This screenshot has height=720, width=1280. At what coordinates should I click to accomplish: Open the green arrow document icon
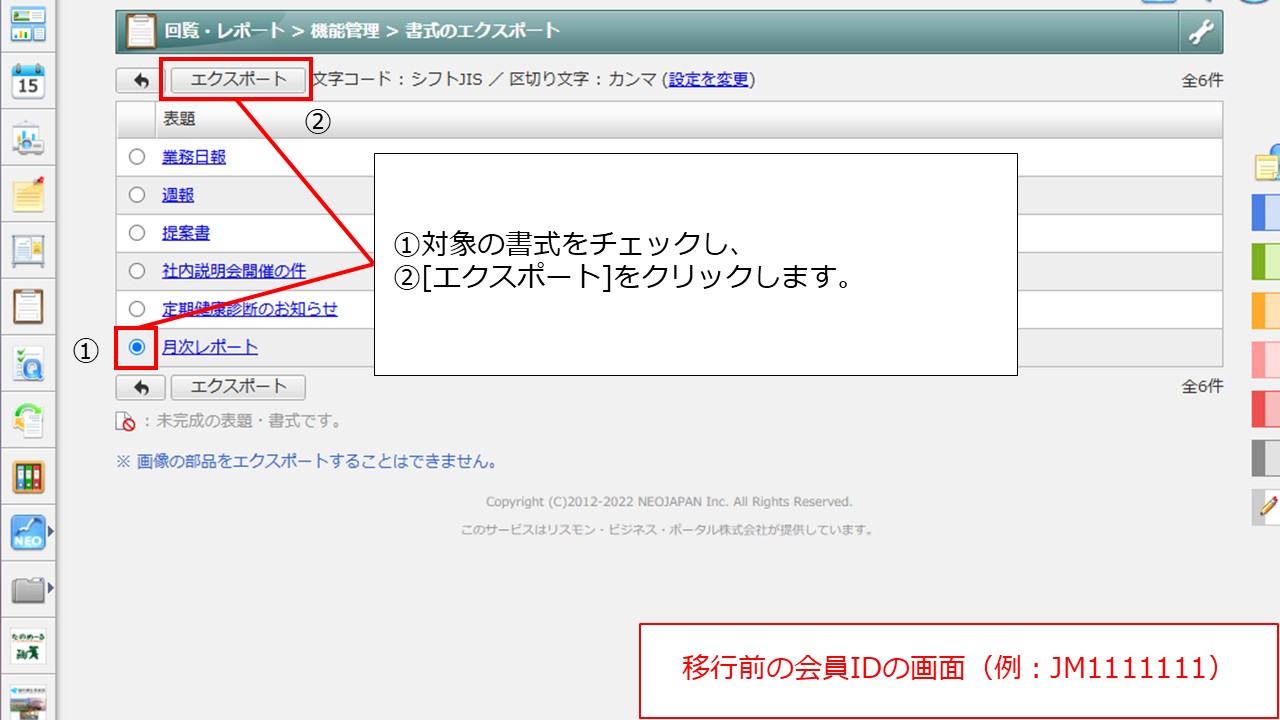pos(29,421)
